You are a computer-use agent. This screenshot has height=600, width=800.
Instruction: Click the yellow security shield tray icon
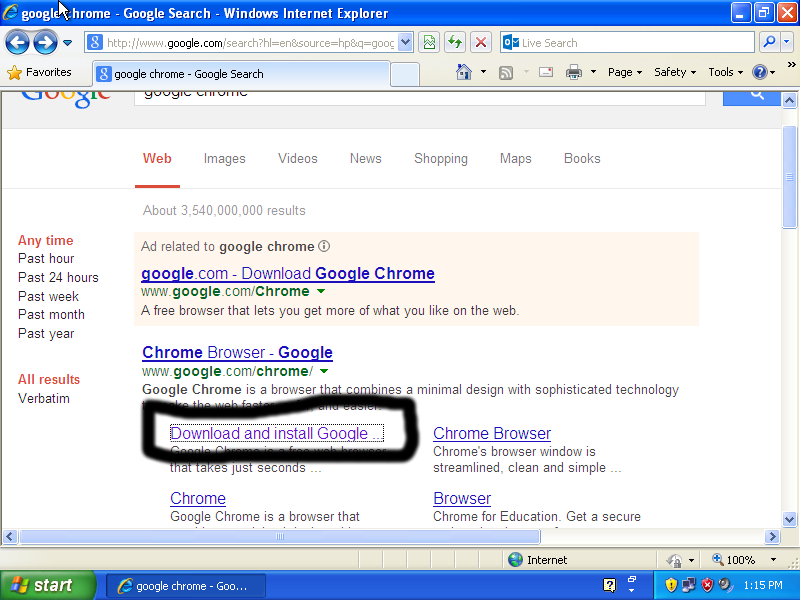click(671, 585)
